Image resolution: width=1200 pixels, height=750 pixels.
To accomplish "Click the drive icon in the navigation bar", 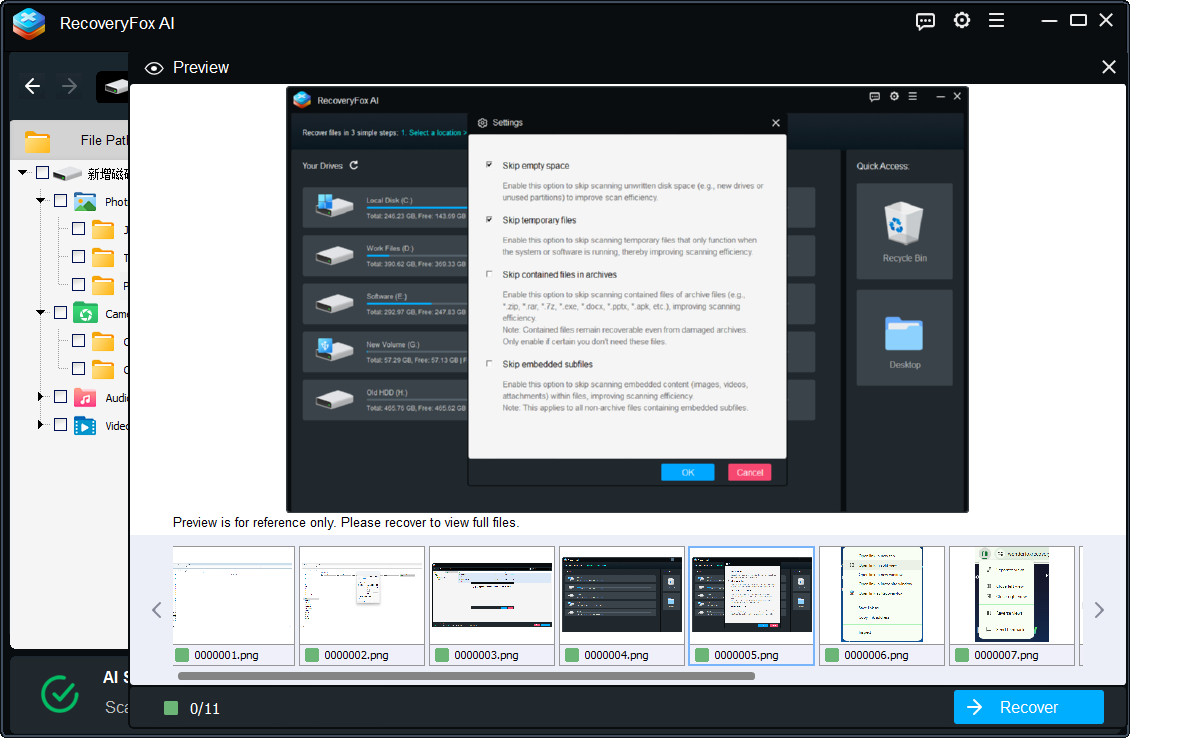I will coord(115,87).
